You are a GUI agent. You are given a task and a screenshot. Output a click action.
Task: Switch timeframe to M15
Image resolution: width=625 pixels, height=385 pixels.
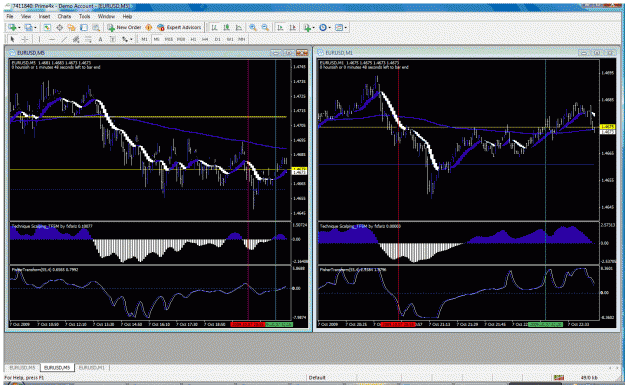(x=169, y=39)
